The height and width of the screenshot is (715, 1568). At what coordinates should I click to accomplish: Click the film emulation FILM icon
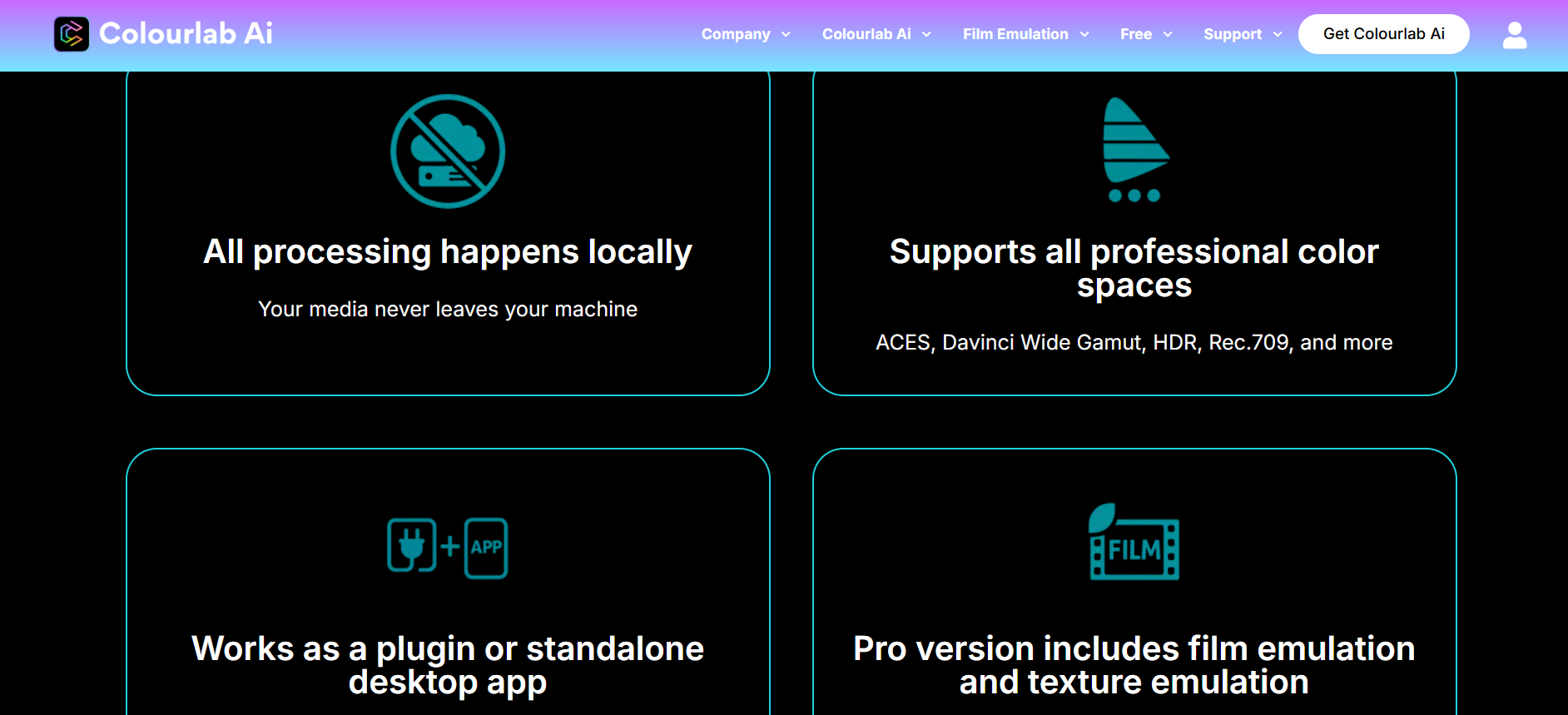(1134, 543)
